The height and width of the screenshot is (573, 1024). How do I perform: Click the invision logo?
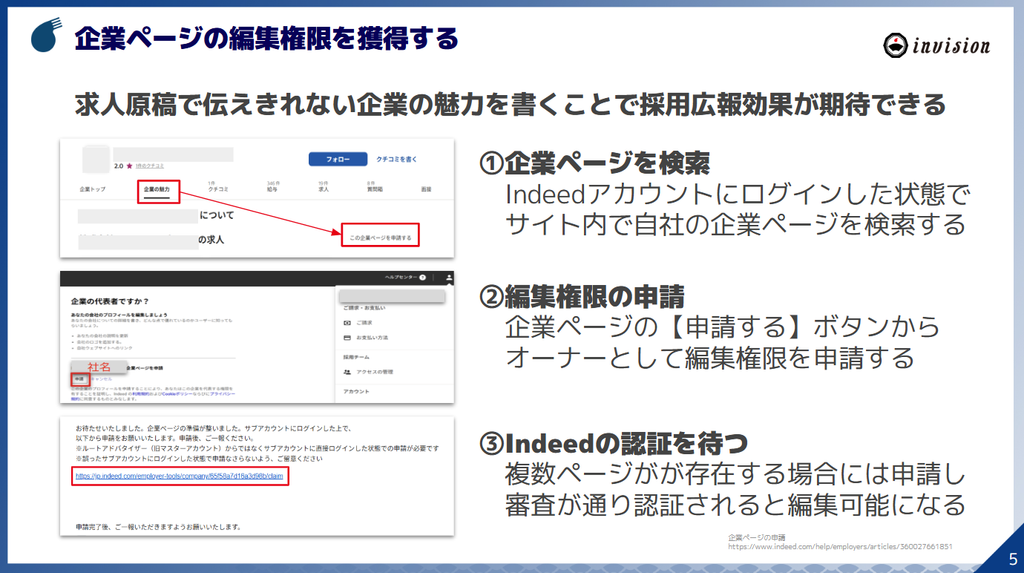tap(936, 45)
